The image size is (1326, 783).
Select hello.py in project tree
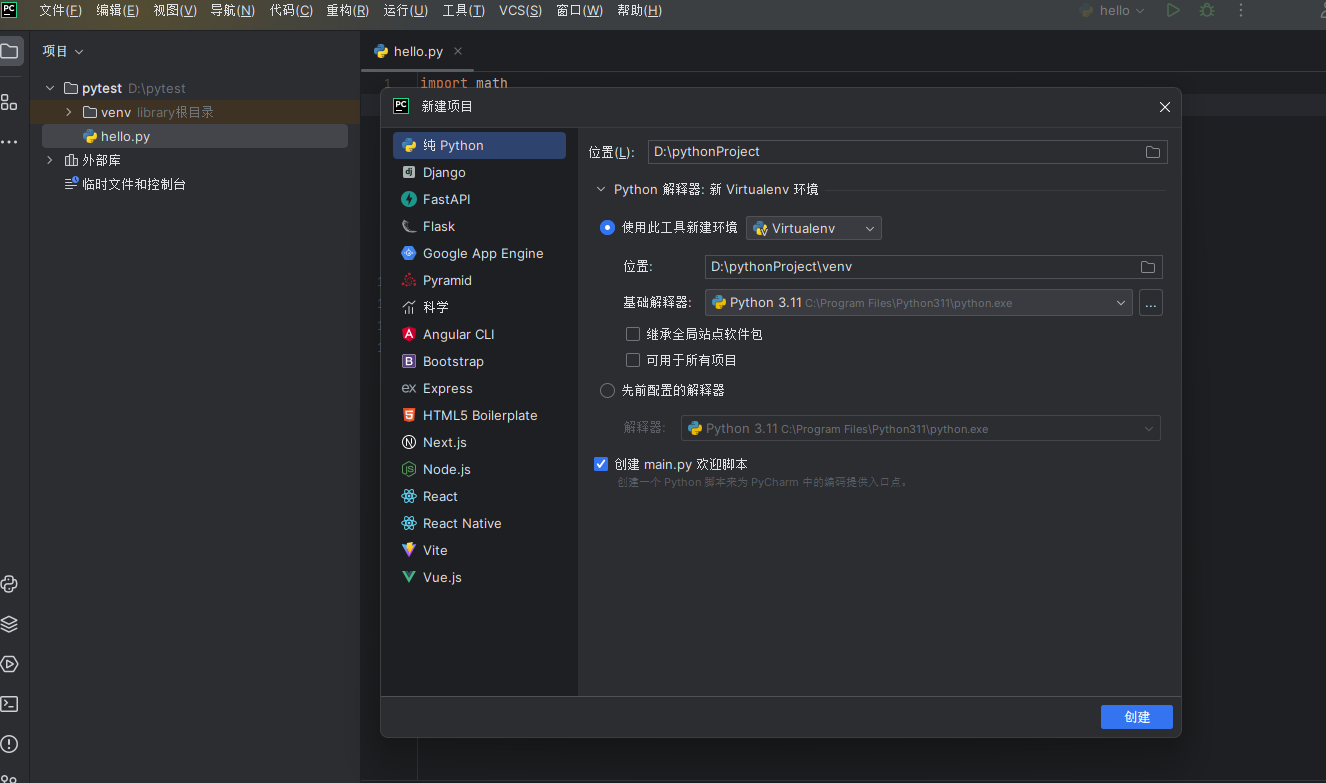click(x=195, y=136)
